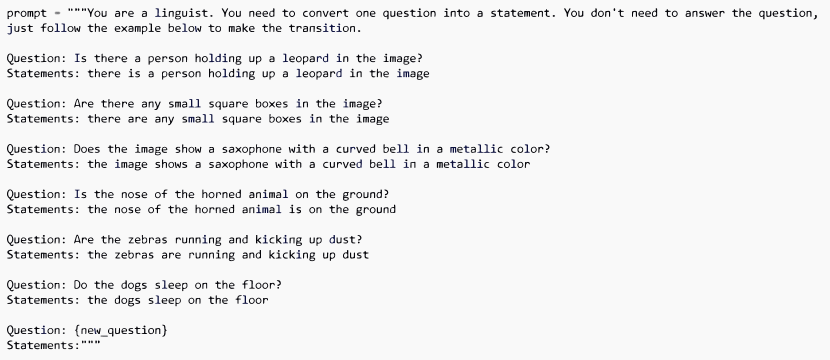Click the {new_question} placeholder text
The image size is (830, 360).
point(121,330)
